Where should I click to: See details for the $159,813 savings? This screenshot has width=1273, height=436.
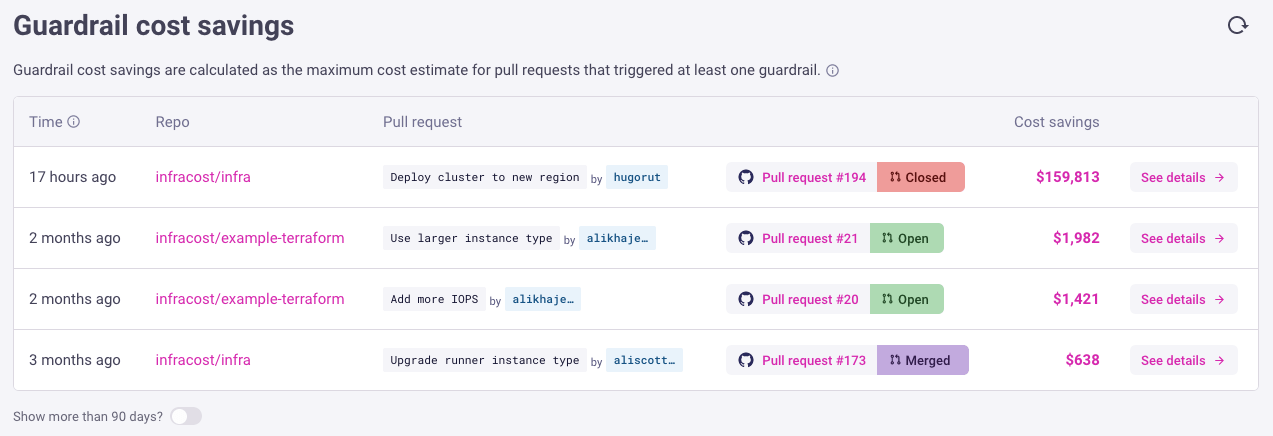point(1184,177)
